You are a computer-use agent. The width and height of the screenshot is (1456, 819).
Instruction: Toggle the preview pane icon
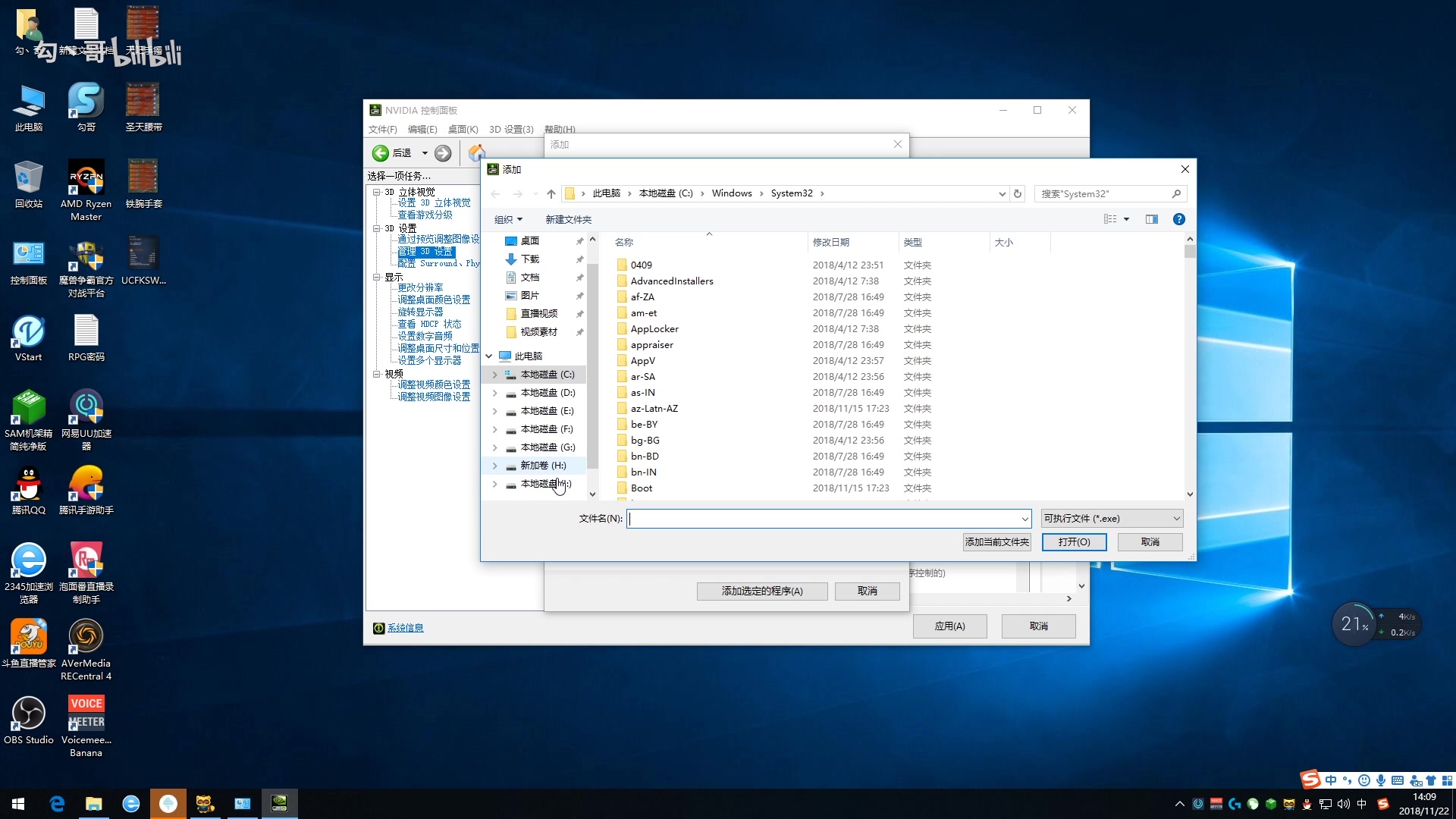tap(1152, 219)
